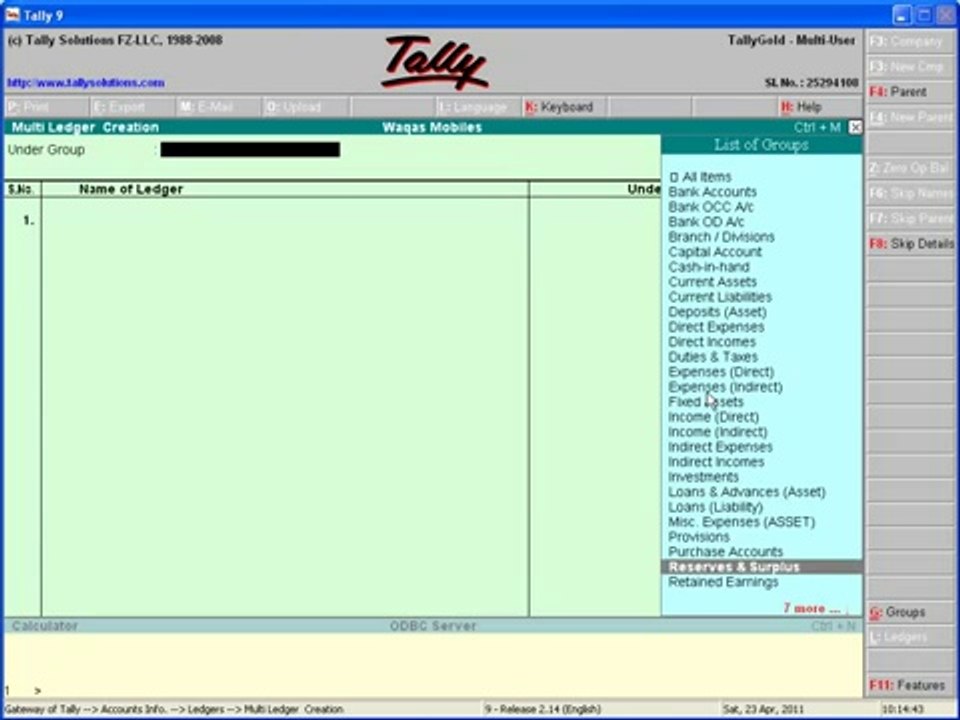This screenshot has height=720, width=960.
Task: Click the E: Export button
Action: tap(132, 107)
